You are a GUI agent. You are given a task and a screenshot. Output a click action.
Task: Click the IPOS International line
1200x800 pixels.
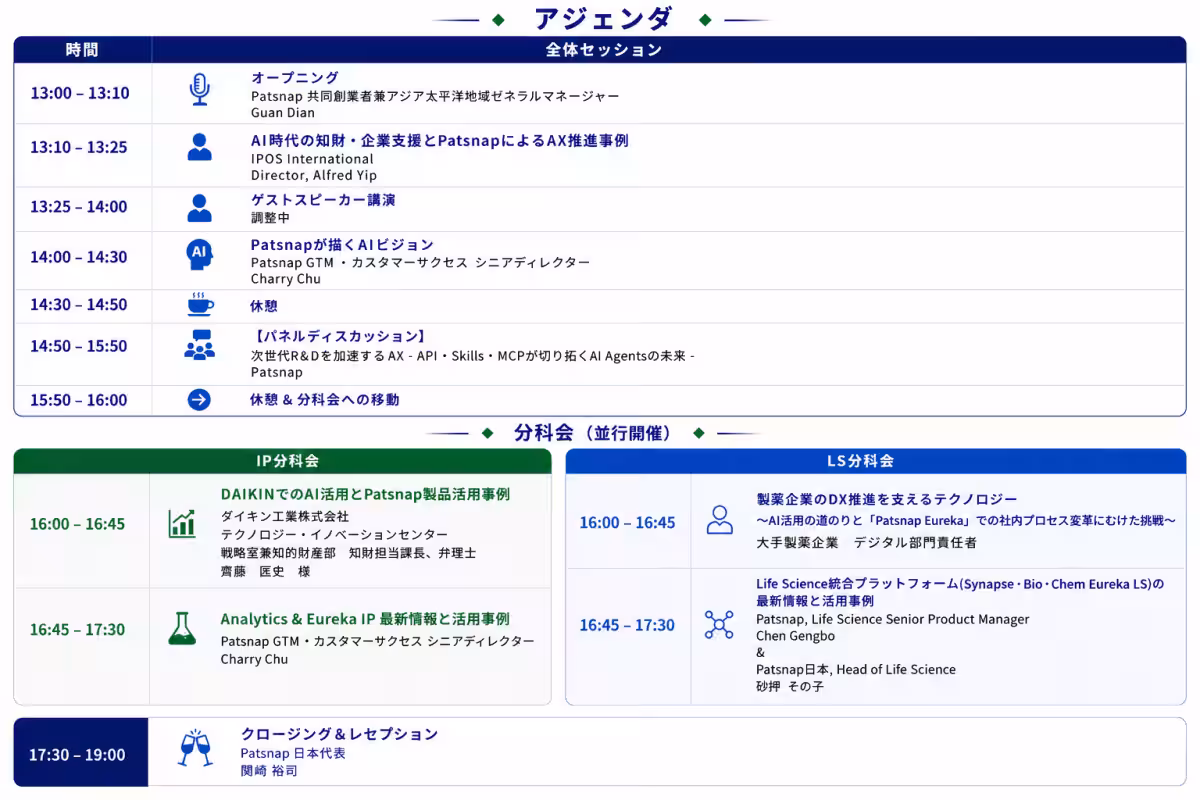pyautogui.click(x=312, y=159)
